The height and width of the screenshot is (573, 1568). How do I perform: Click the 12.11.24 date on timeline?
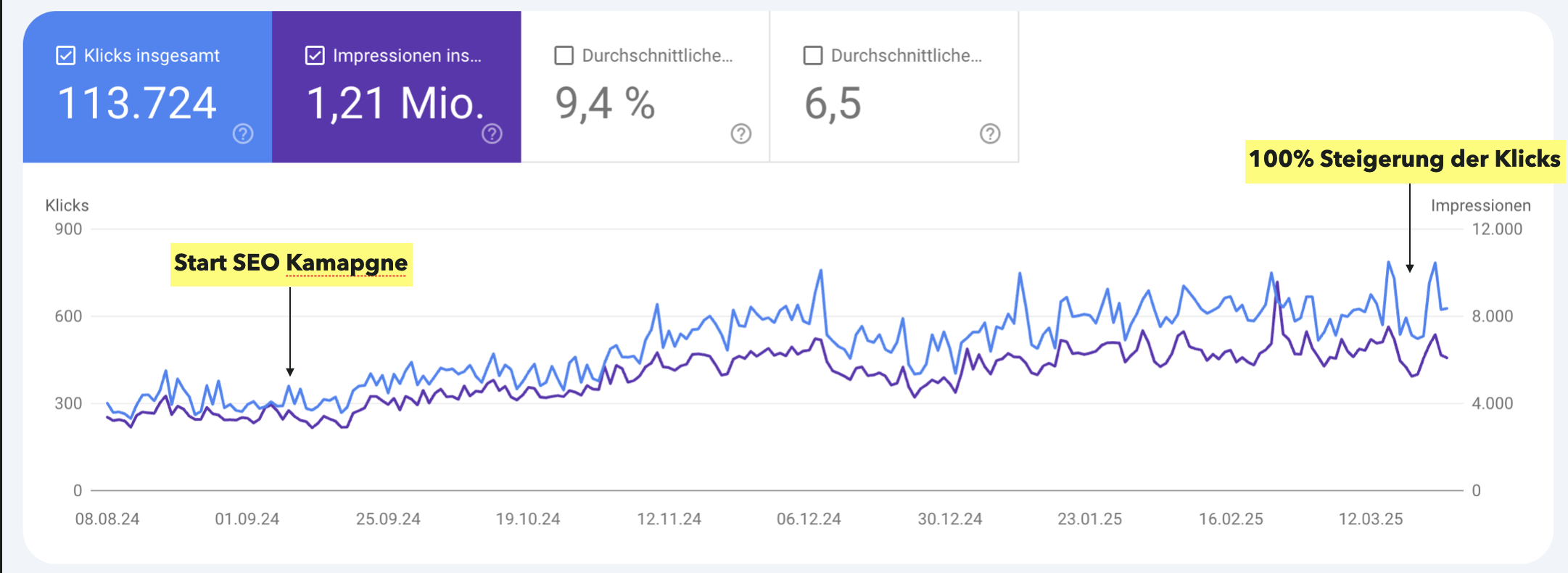click(669, 519)
